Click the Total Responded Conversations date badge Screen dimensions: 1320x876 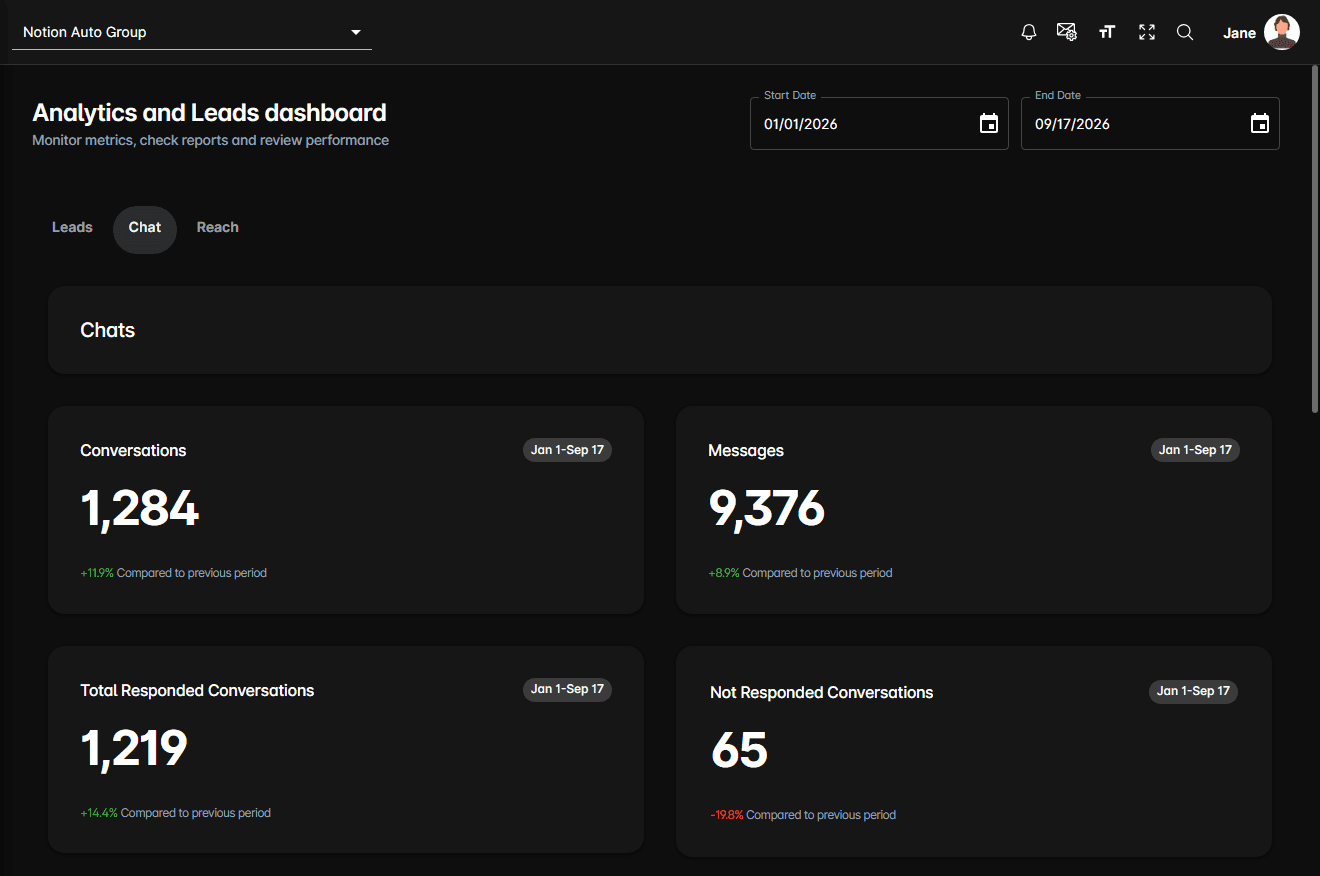(x=567, y=689)
